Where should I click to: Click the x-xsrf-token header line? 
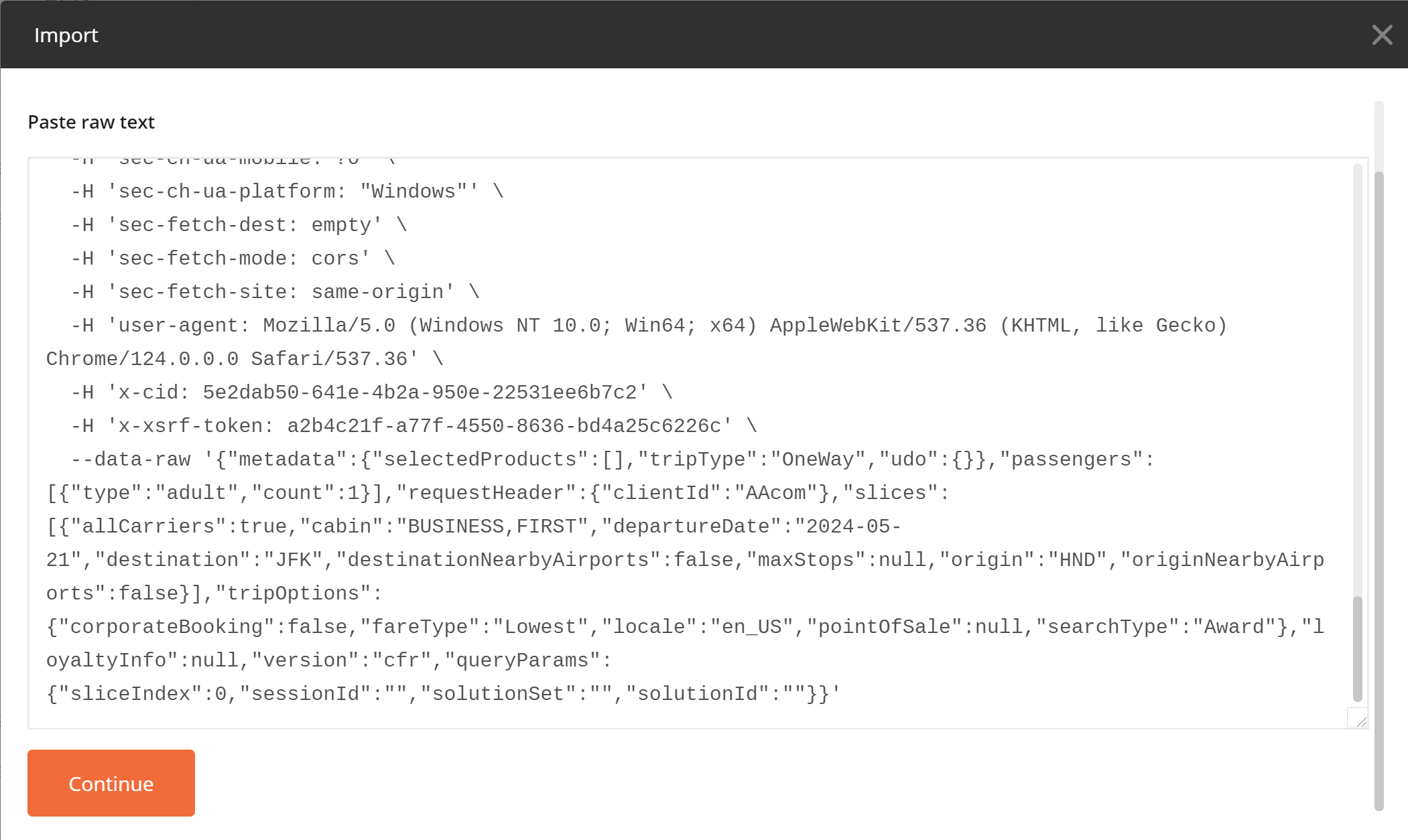(x=414, y=426)
